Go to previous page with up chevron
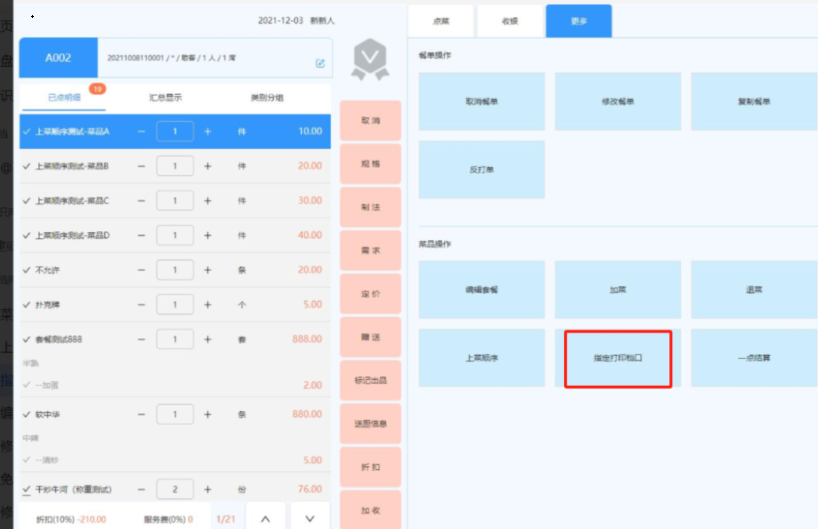821x530 pixels. point(265,518)
